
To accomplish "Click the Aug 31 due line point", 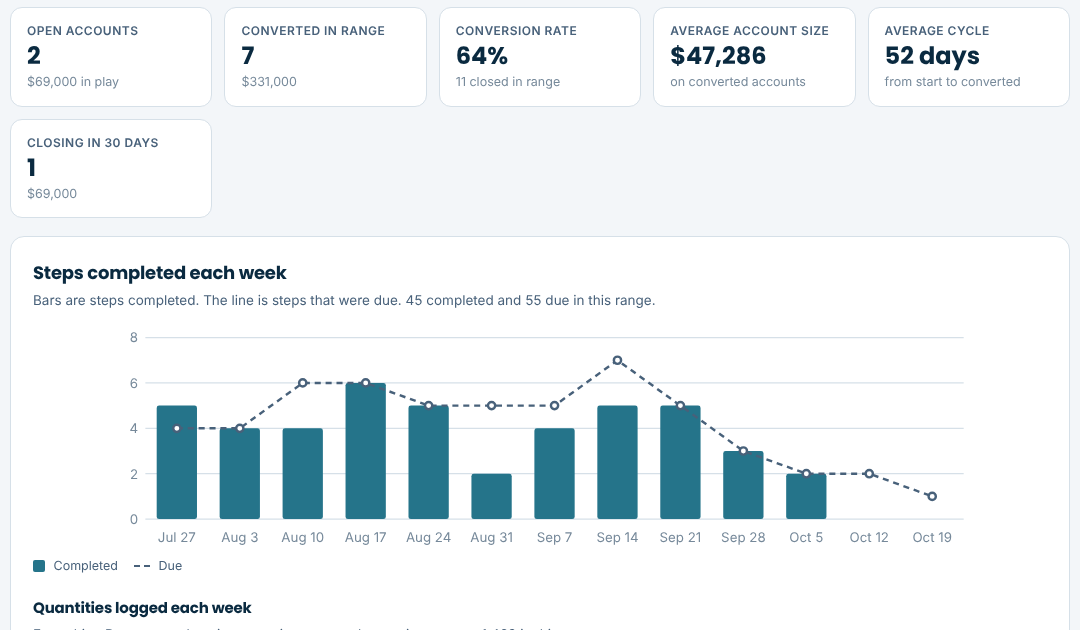I will click(x=491, y=406).
